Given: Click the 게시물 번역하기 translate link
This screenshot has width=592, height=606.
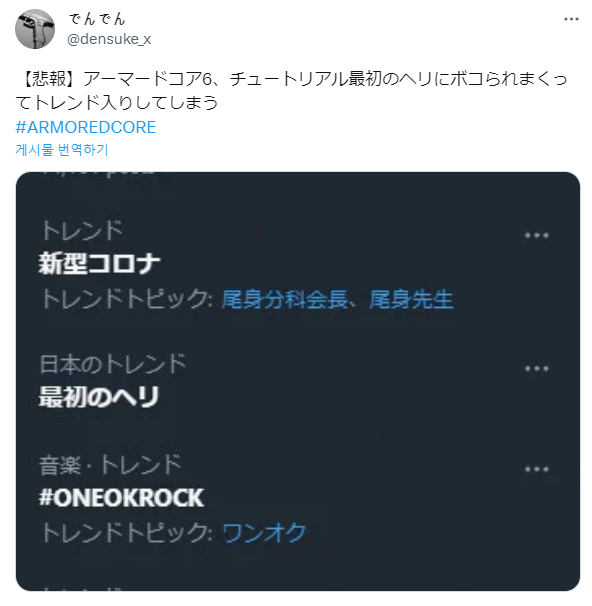Looking at the screenshot, I should [62, 150].
